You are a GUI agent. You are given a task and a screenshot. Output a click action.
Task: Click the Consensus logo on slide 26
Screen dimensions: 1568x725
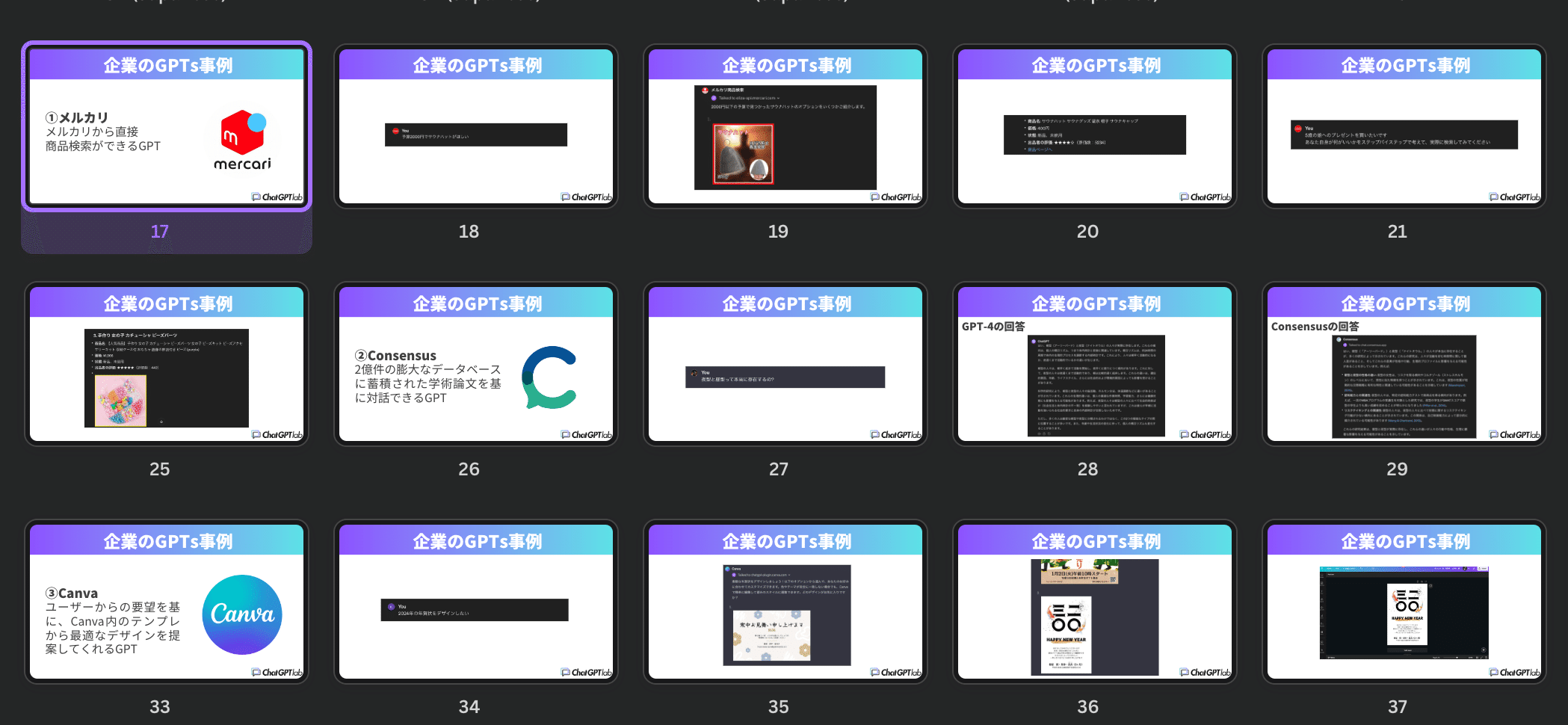click(550, 377)
